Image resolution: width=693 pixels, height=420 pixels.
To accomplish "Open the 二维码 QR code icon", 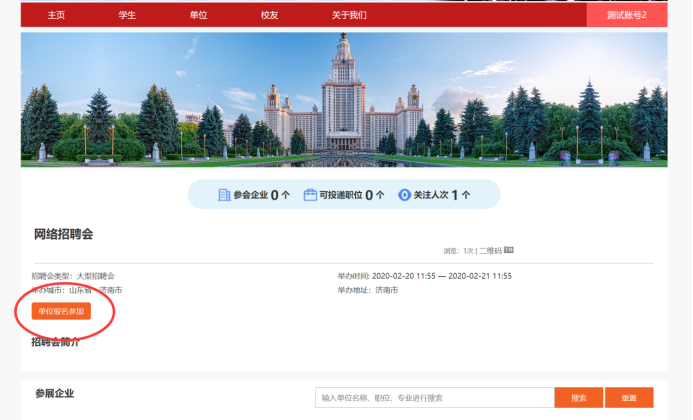I will point(508,250).
